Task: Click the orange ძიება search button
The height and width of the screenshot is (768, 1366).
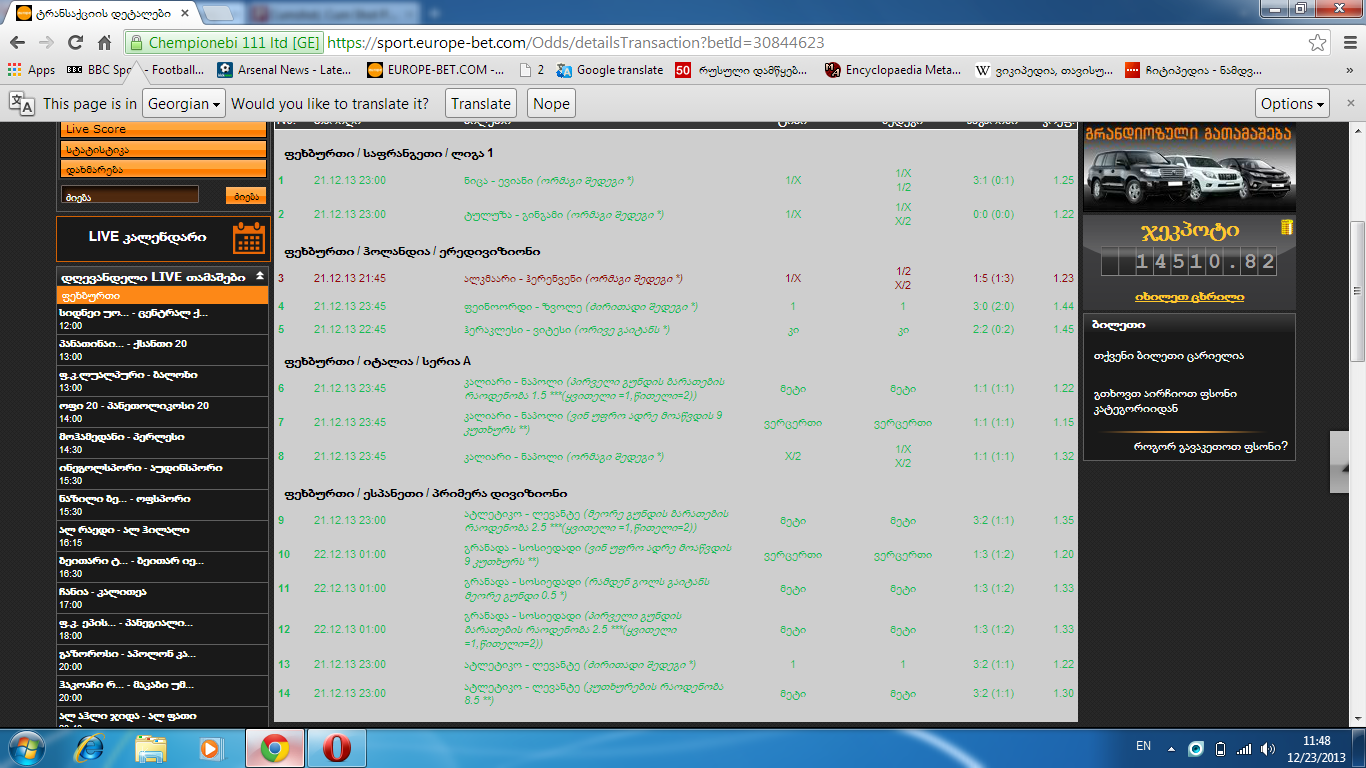Action: click(x=245, y=196)
